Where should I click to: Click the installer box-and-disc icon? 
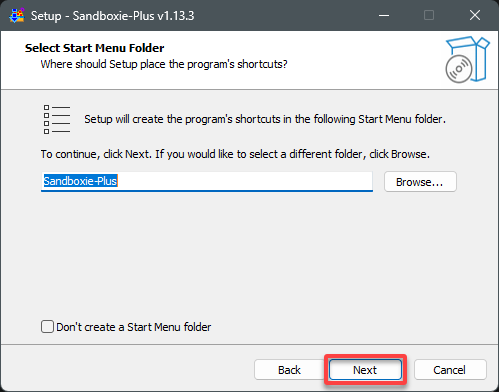467,60
